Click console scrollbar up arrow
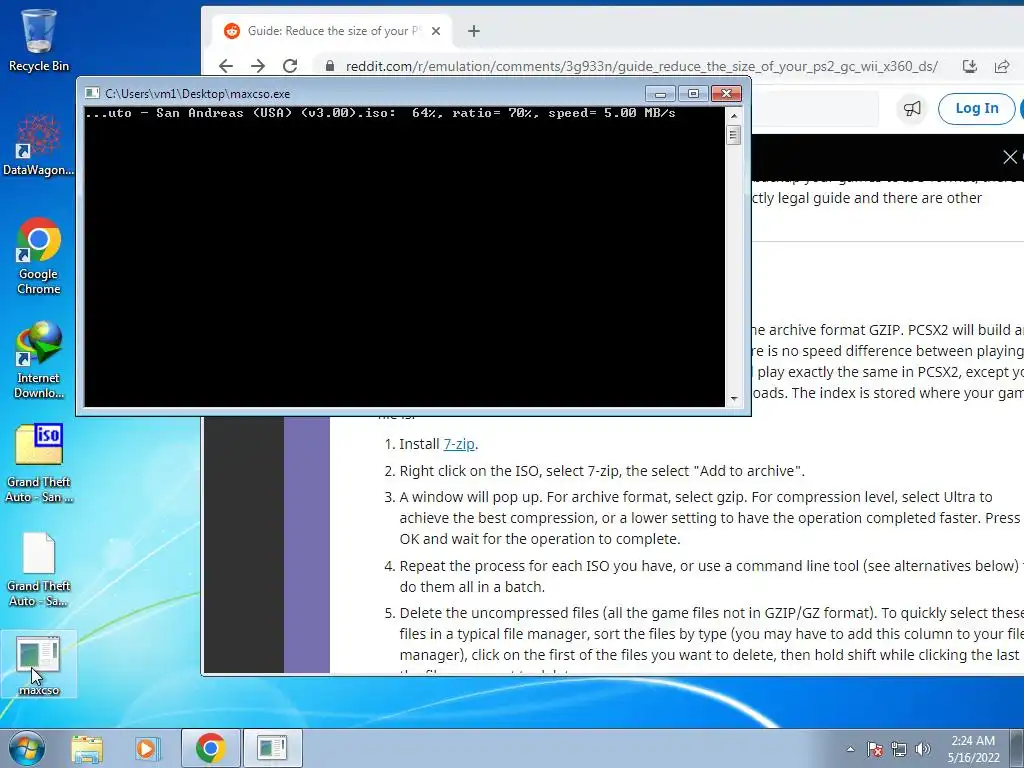The image size is (1024, 768). 734,116
